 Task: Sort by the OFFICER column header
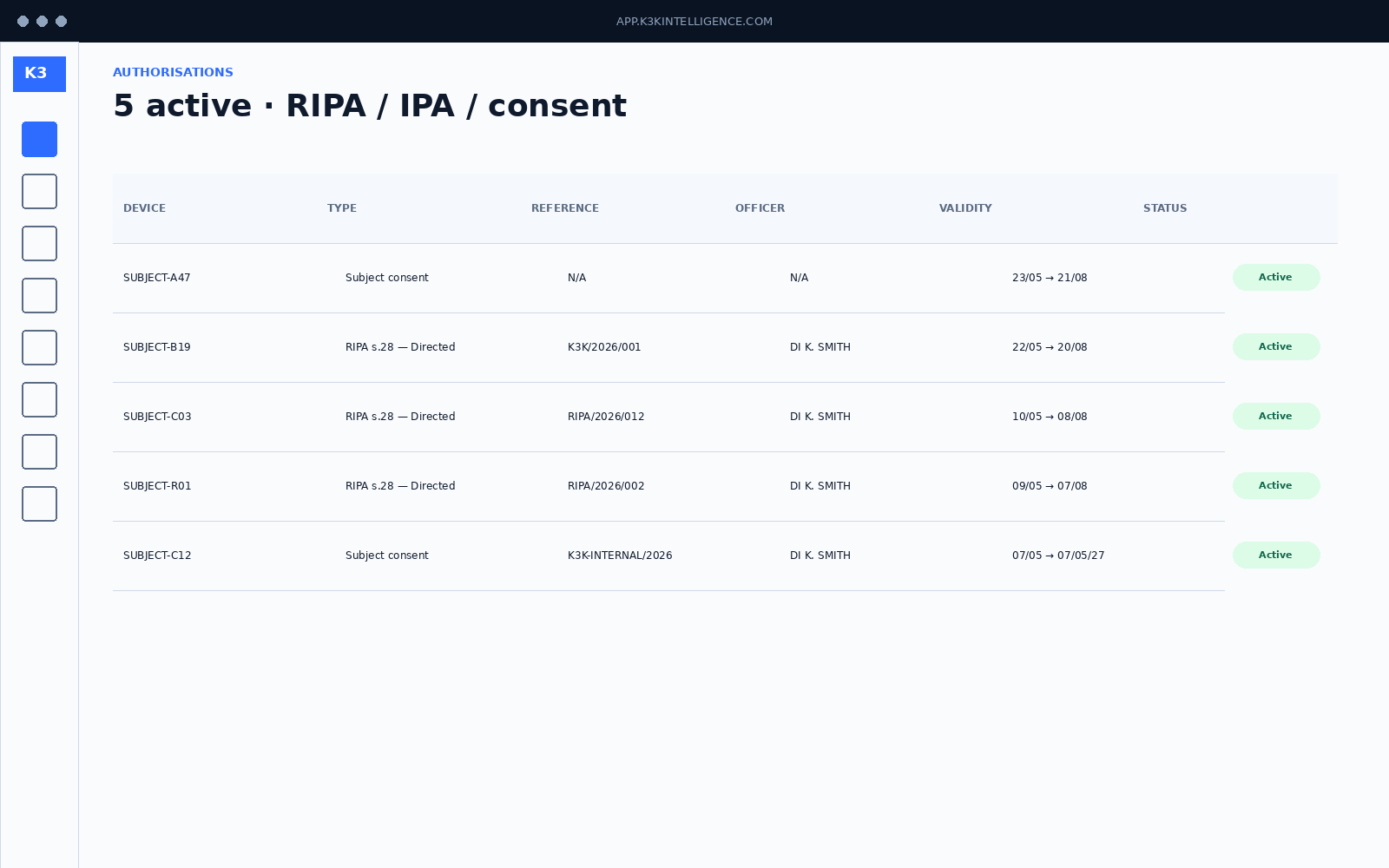tap(760, 208)
